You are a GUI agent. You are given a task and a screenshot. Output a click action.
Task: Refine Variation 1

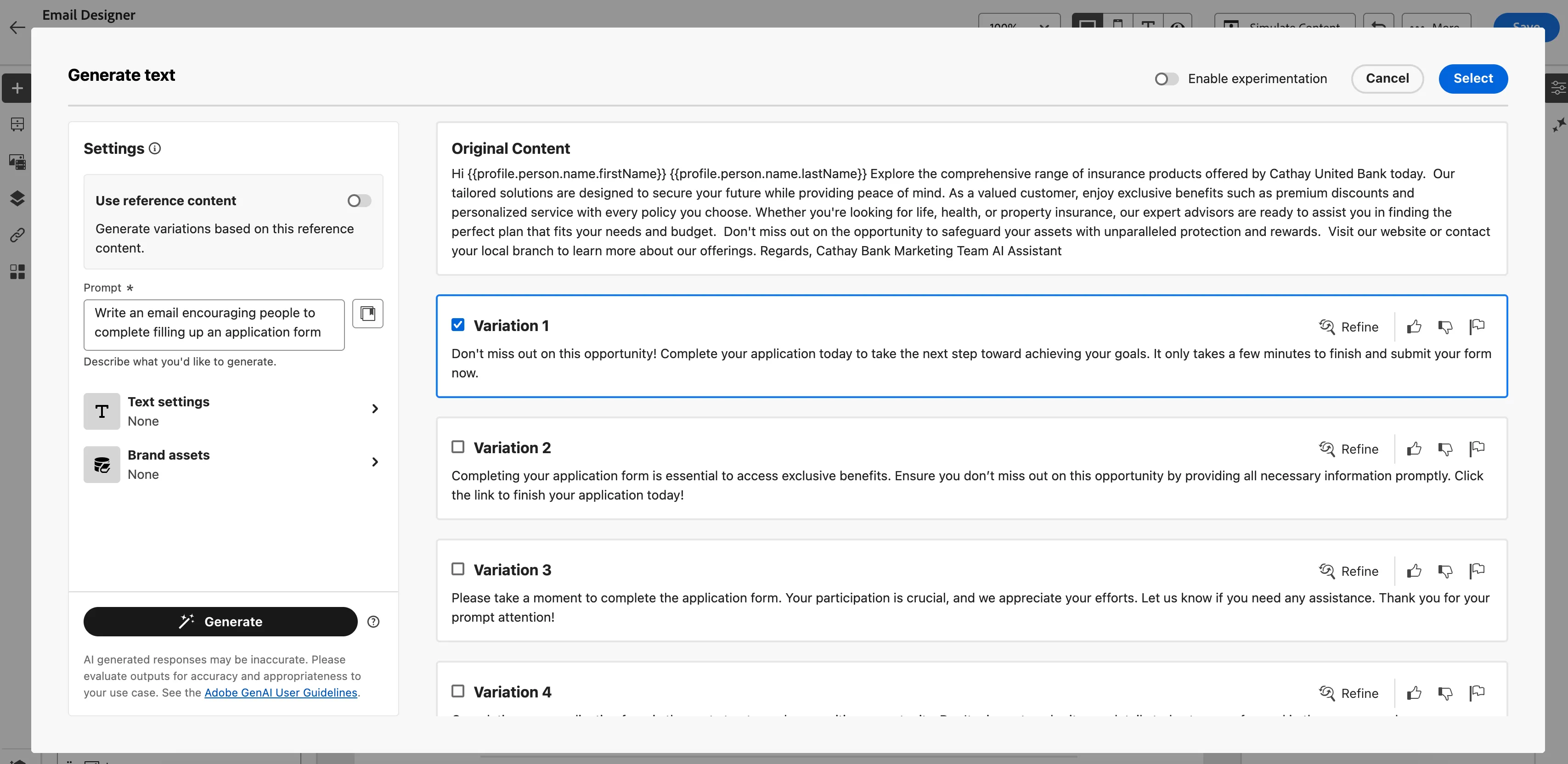click(1348, 327)
